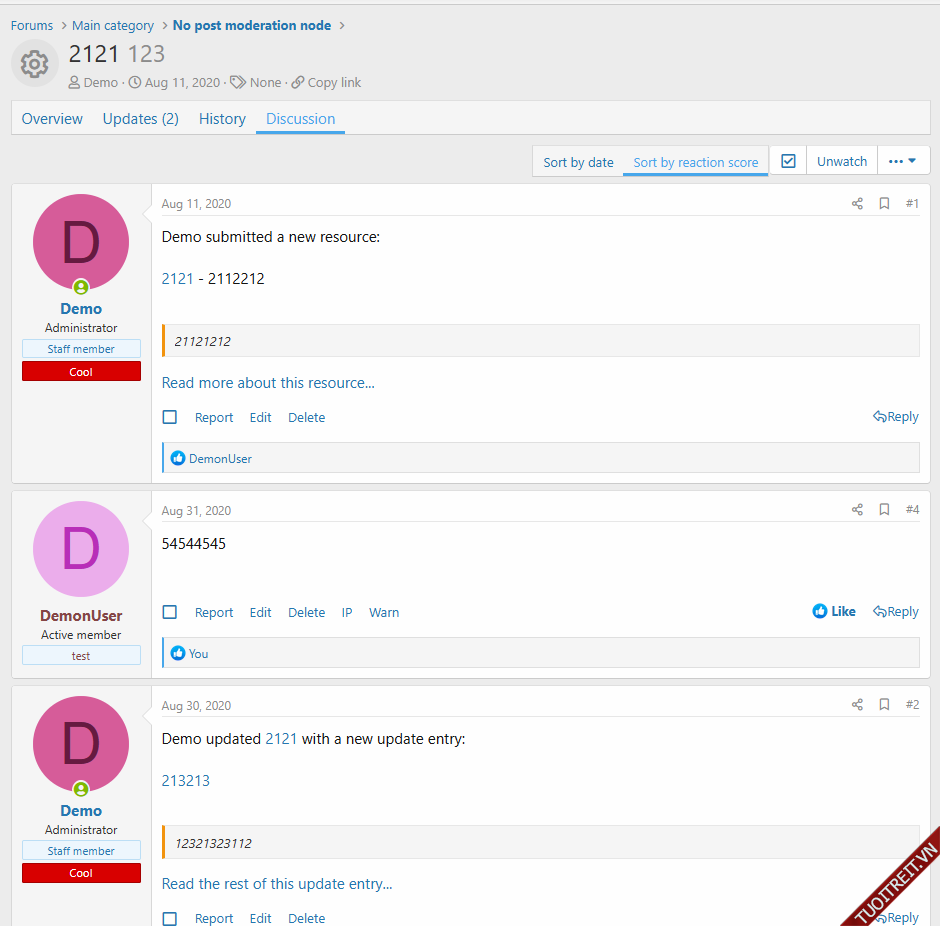Switch to the Updates (2) tab
Screen dimensions: 940x926
140,119
